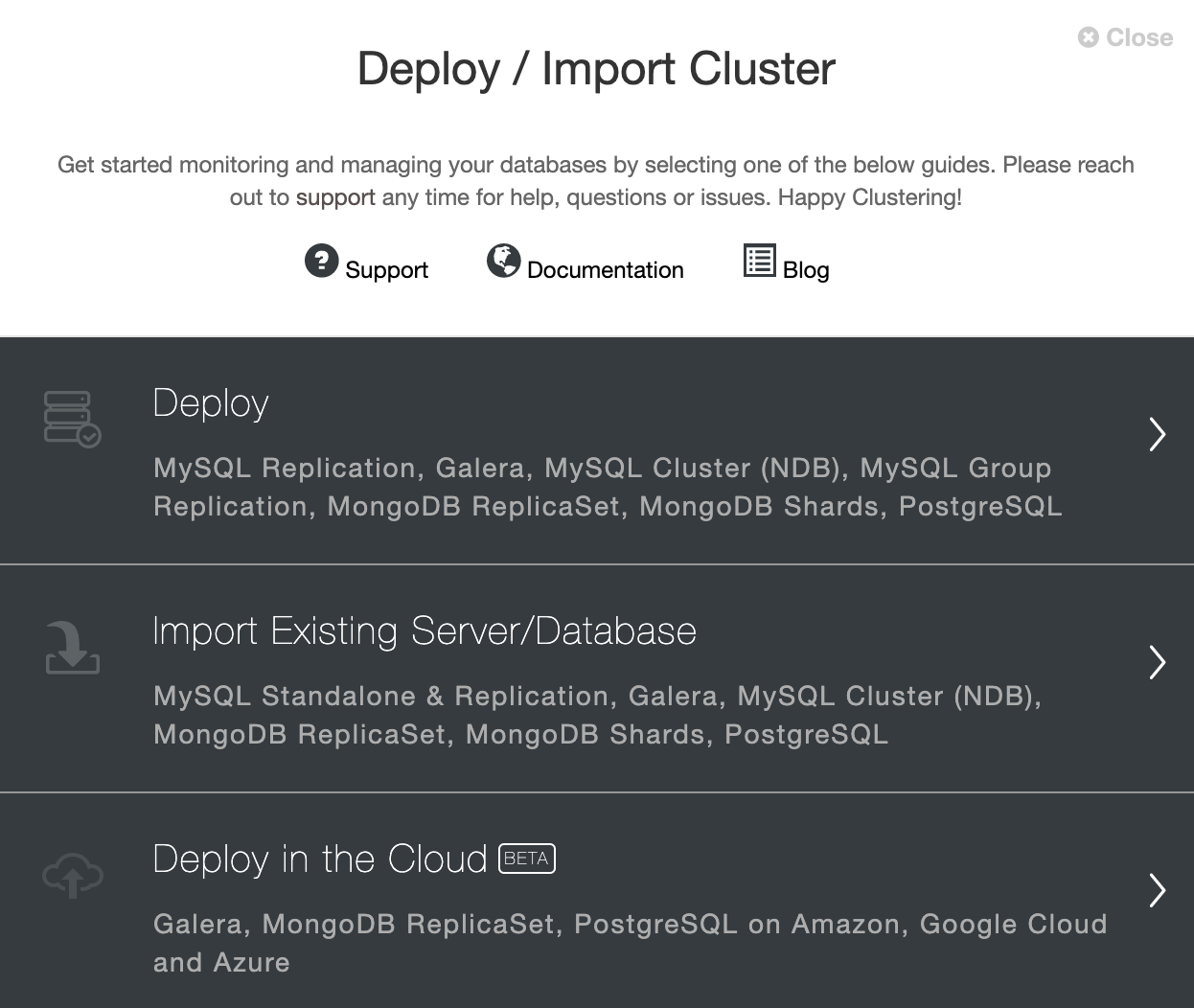Click the 'Get started monitoring and managing' intro text
The height and width of the screenshot is (1008, 1194).
[x=596, y=181]
